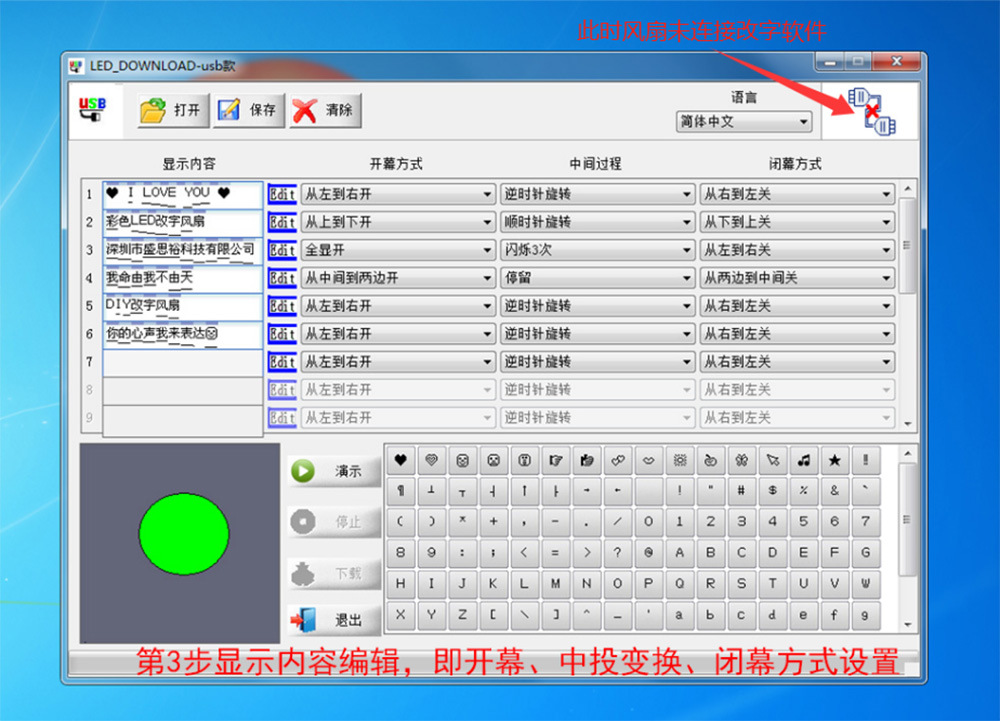This screenshot has height=721, width=1000.
Task: Insert the outlined heart symbol
Action: (432, 460)
